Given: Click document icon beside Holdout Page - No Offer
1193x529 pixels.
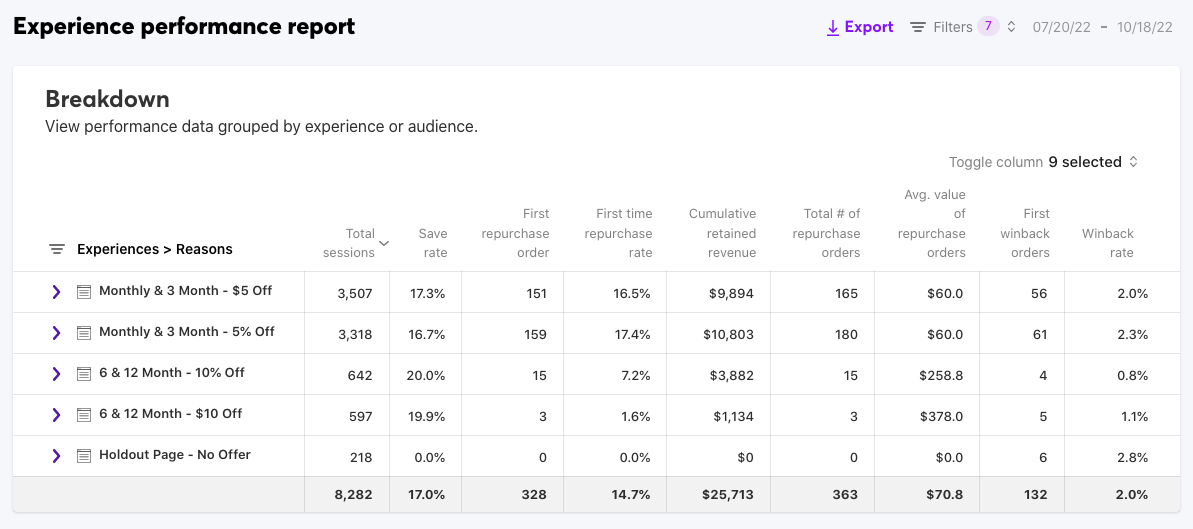Looking at the screenshot, I should point(84,456).
